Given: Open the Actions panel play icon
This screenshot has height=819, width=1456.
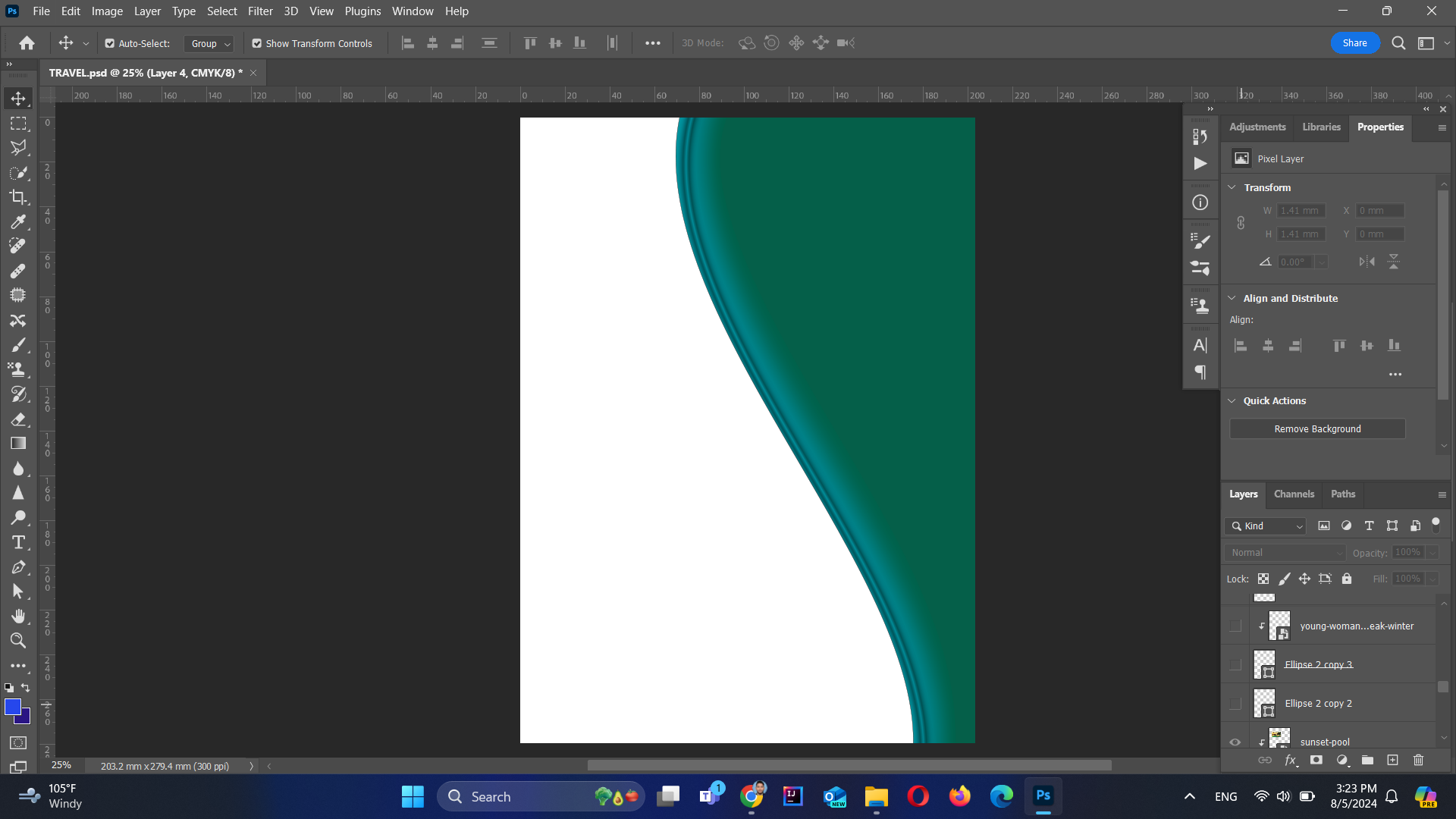Looking at the screenshot, I should pyautogui.click(x=1200, y=164).
